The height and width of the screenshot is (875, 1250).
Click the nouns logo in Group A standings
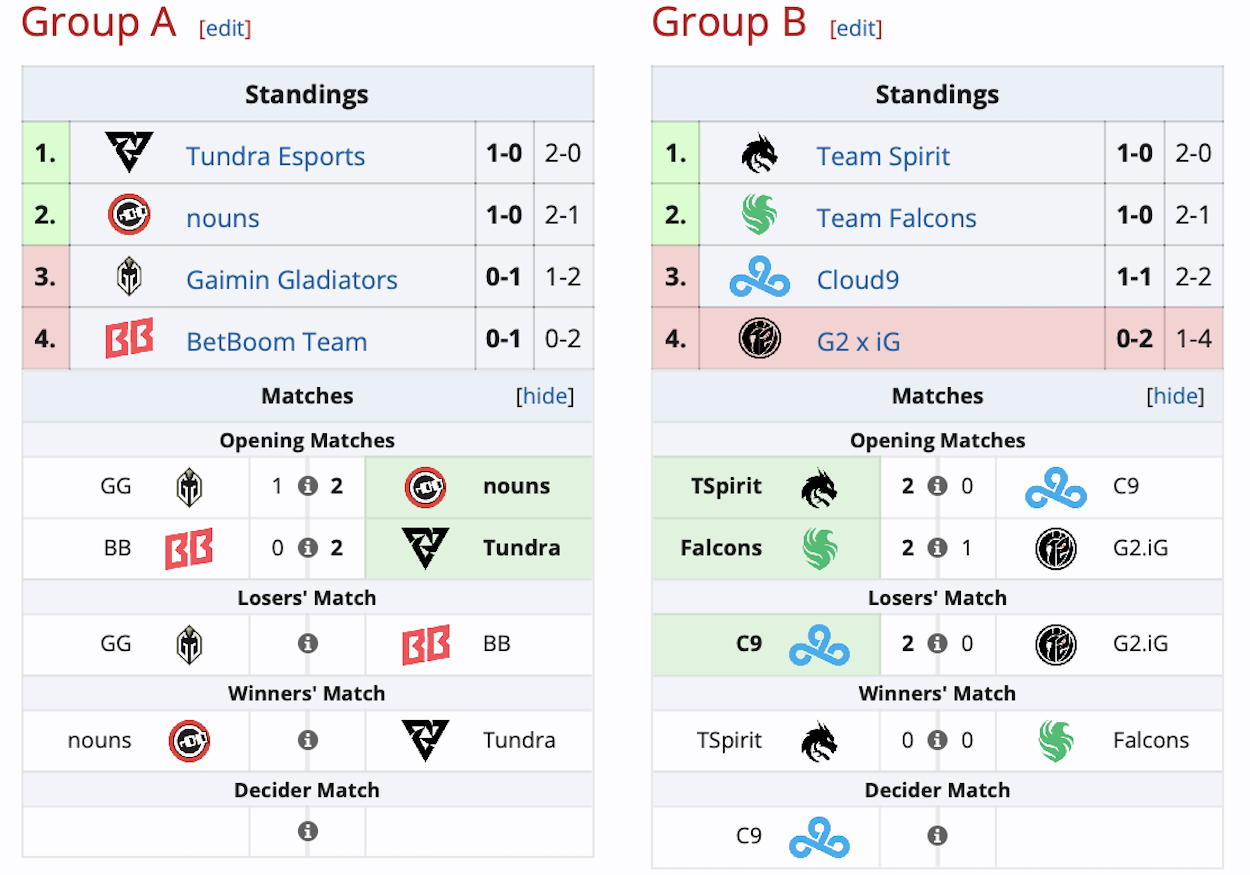(129, 215)
